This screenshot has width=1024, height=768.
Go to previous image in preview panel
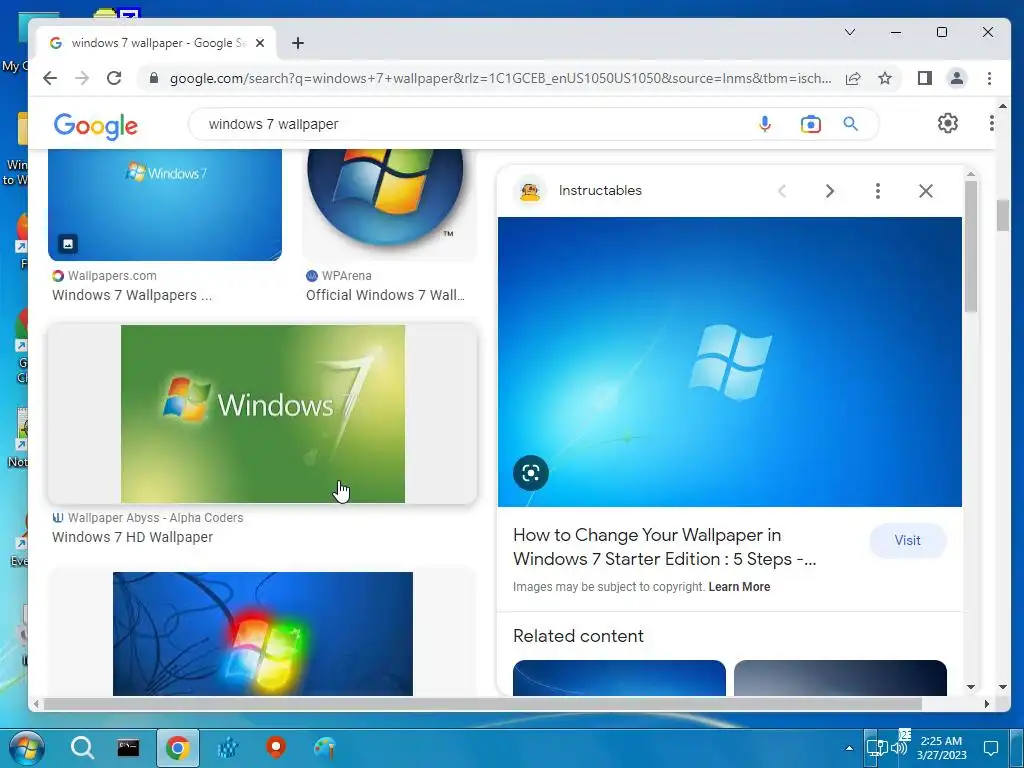(782, 191)
